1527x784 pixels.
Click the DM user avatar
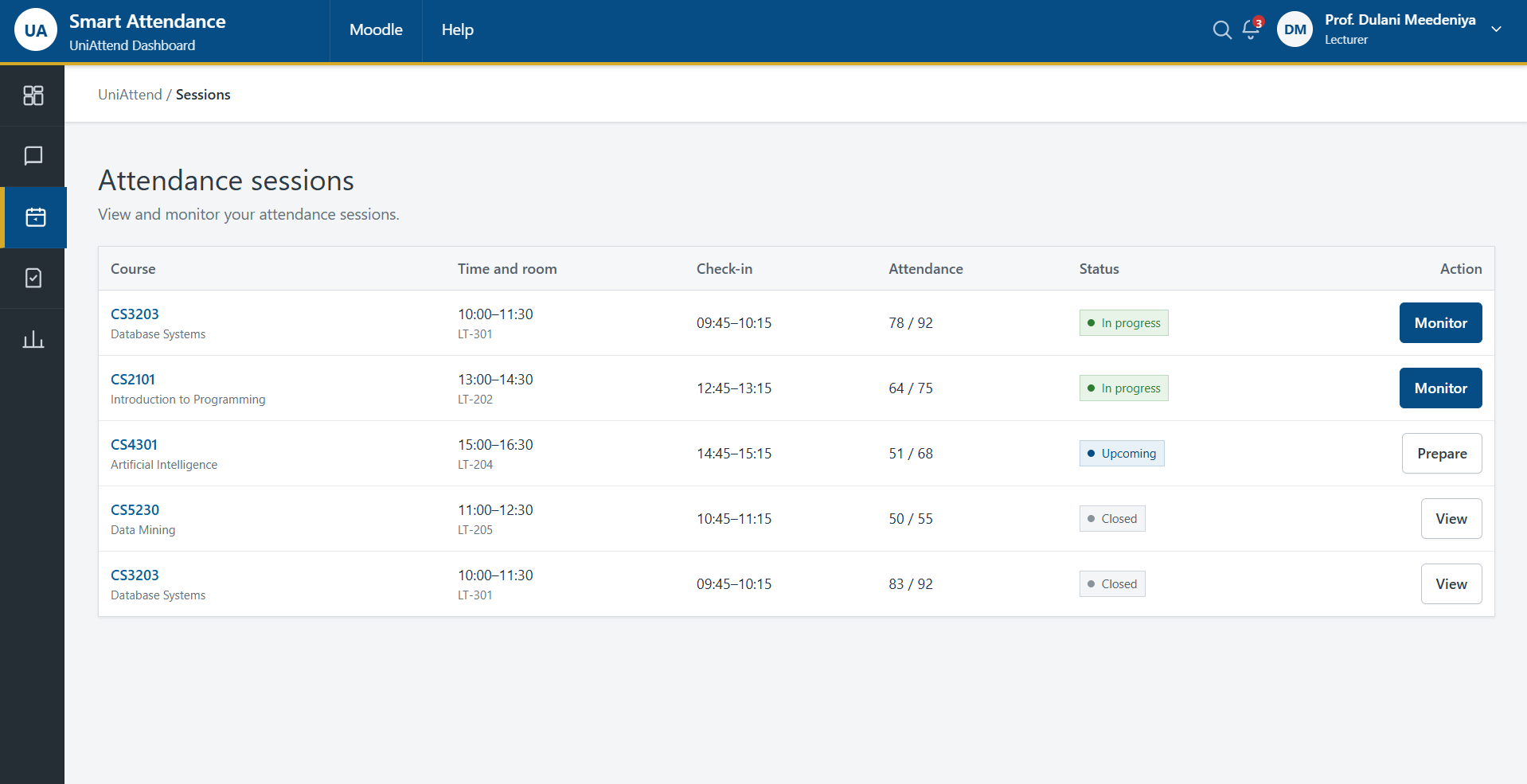click(x=1295, y=29)
